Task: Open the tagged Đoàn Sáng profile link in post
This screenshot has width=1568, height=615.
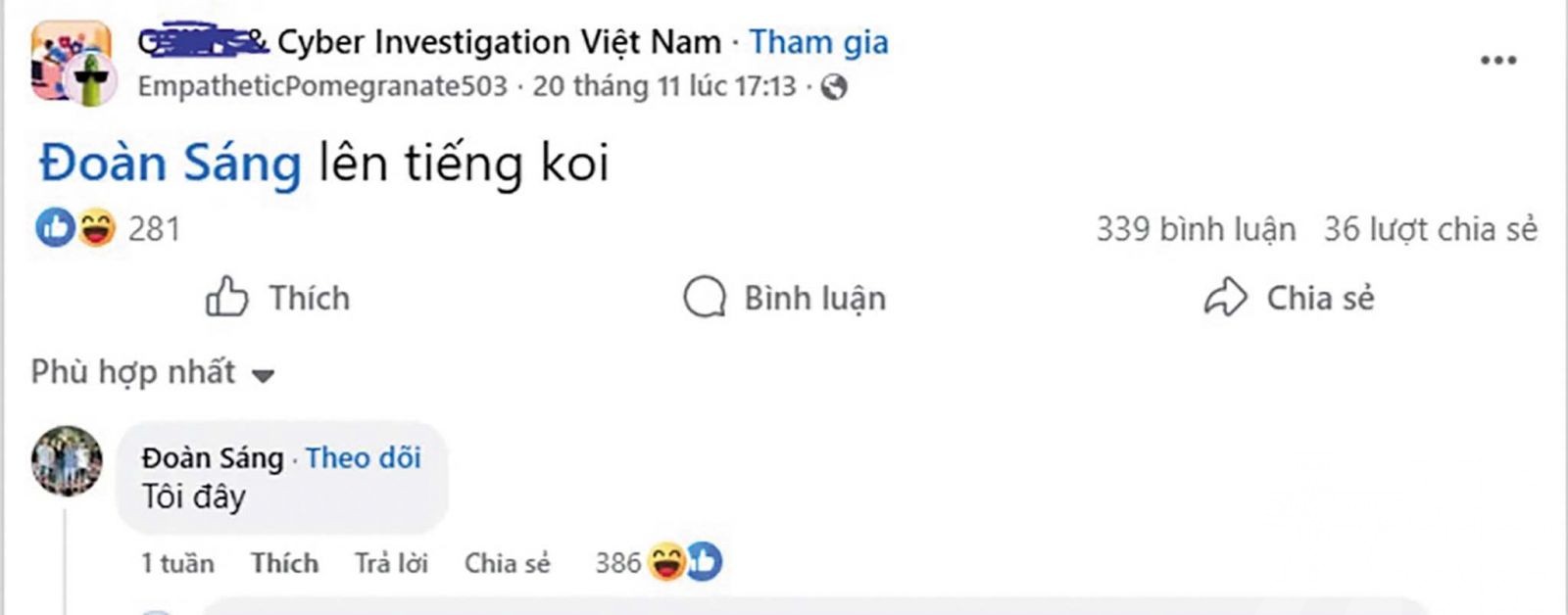Action: click(171, 163)
